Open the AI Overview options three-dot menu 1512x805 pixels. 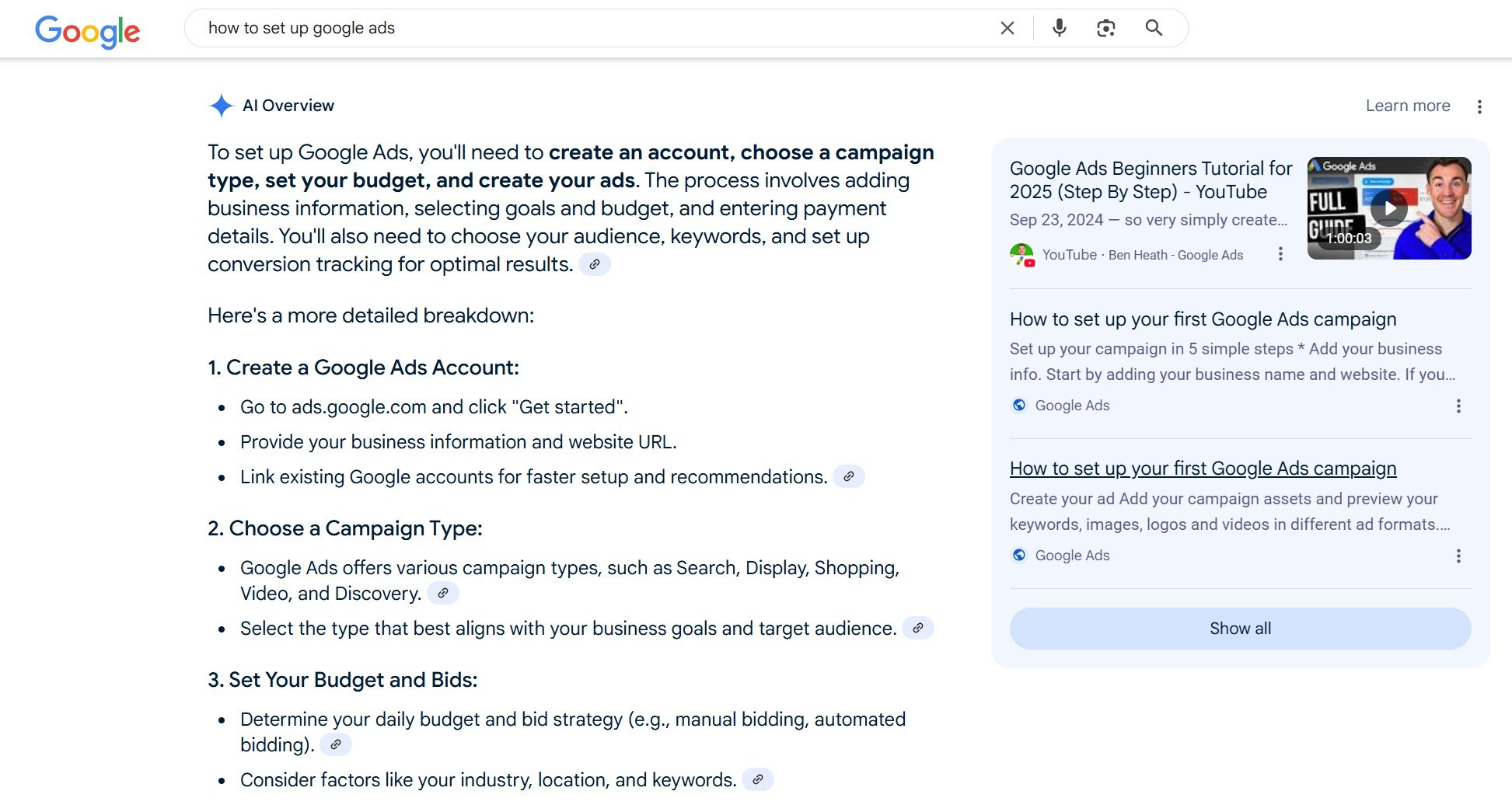[1479, 106]
